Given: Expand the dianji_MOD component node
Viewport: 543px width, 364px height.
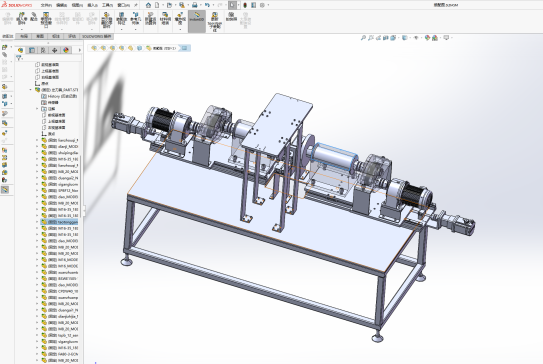Looking at the screenshot, I should click(37, 147).
